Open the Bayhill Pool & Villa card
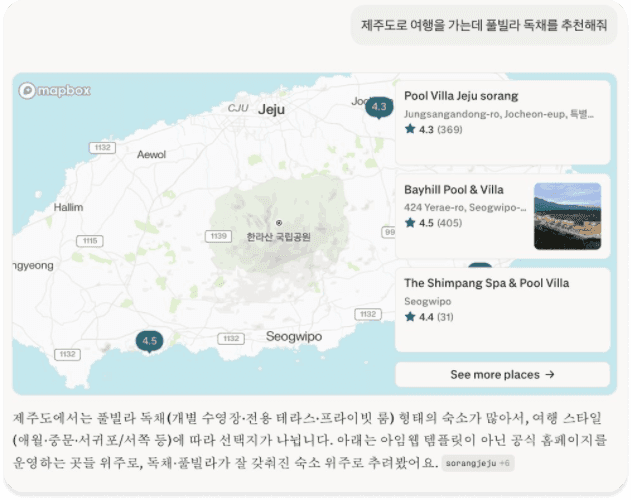The height and width of the screenshot is (500, 631). [x=503, y=216]
